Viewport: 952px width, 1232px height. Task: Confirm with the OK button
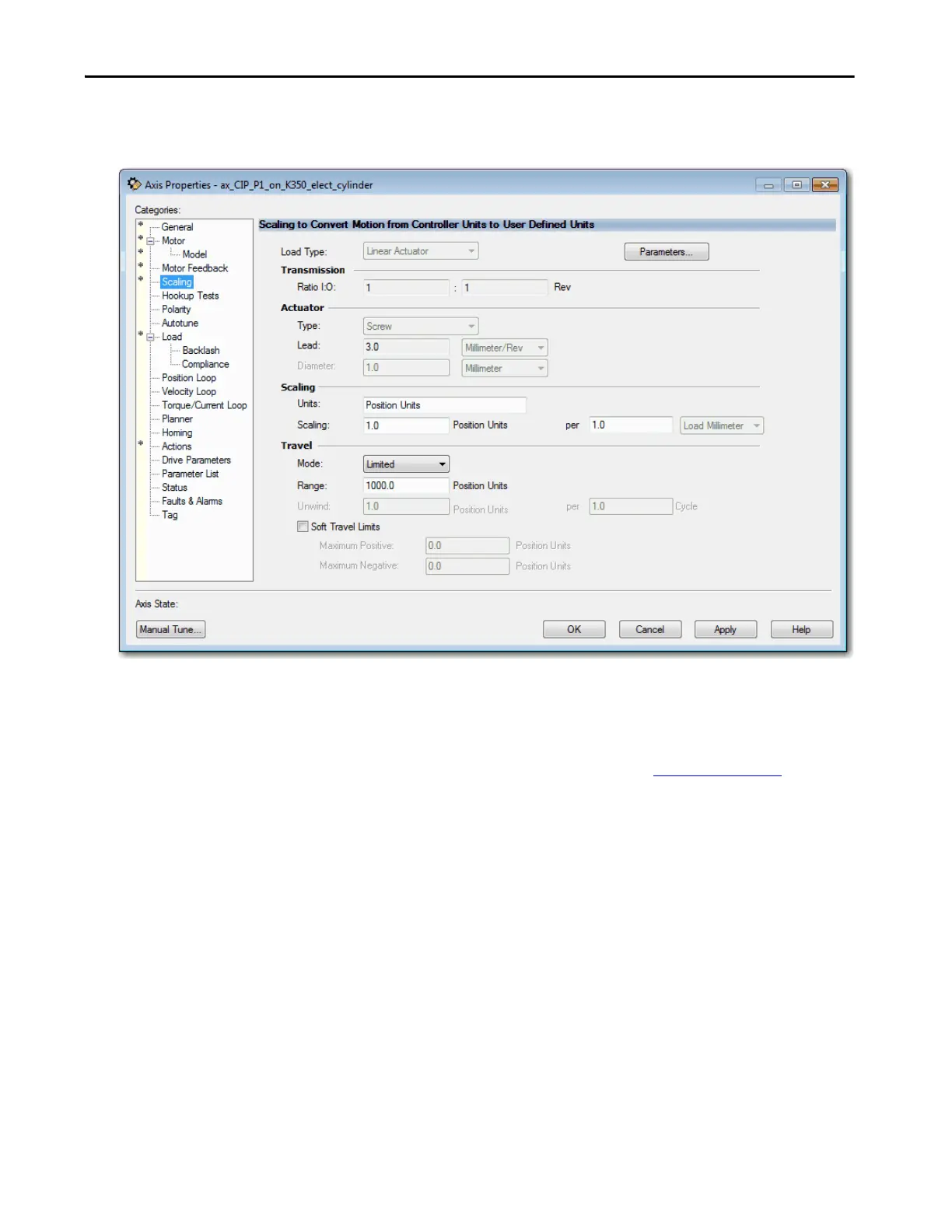(574, 629)
